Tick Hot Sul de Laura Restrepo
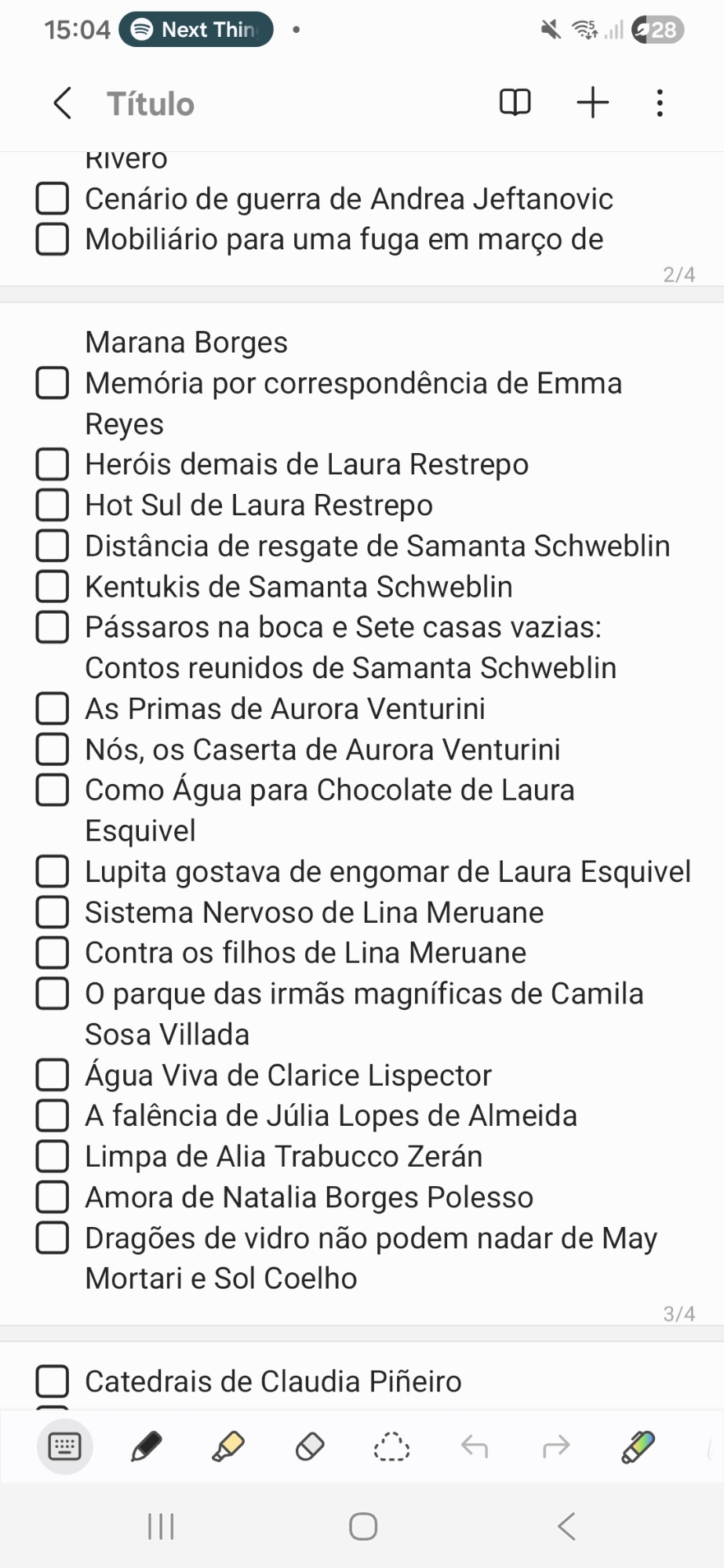The width and height of the screenshot is (724, 1568). click(53, 505)
